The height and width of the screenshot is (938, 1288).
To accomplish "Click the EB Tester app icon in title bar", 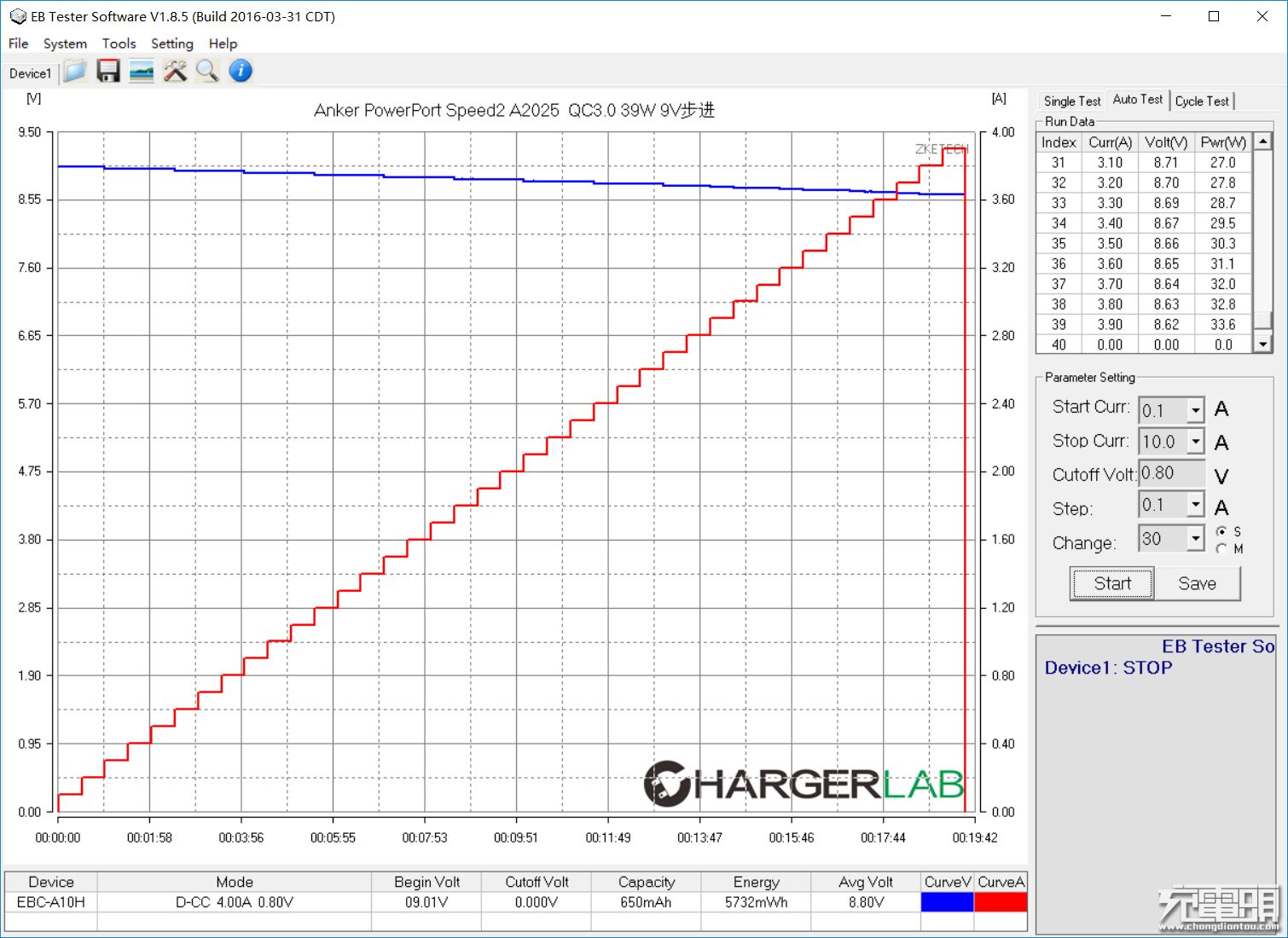I will click(17, 16).
